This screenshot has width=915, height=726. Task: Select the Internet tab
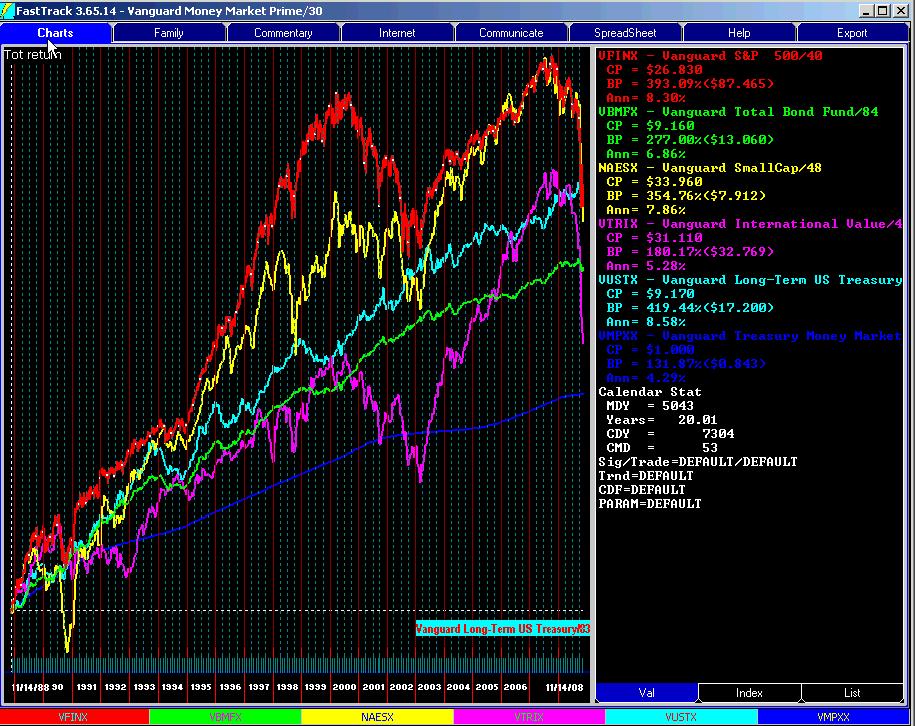(x=397, y=33)
